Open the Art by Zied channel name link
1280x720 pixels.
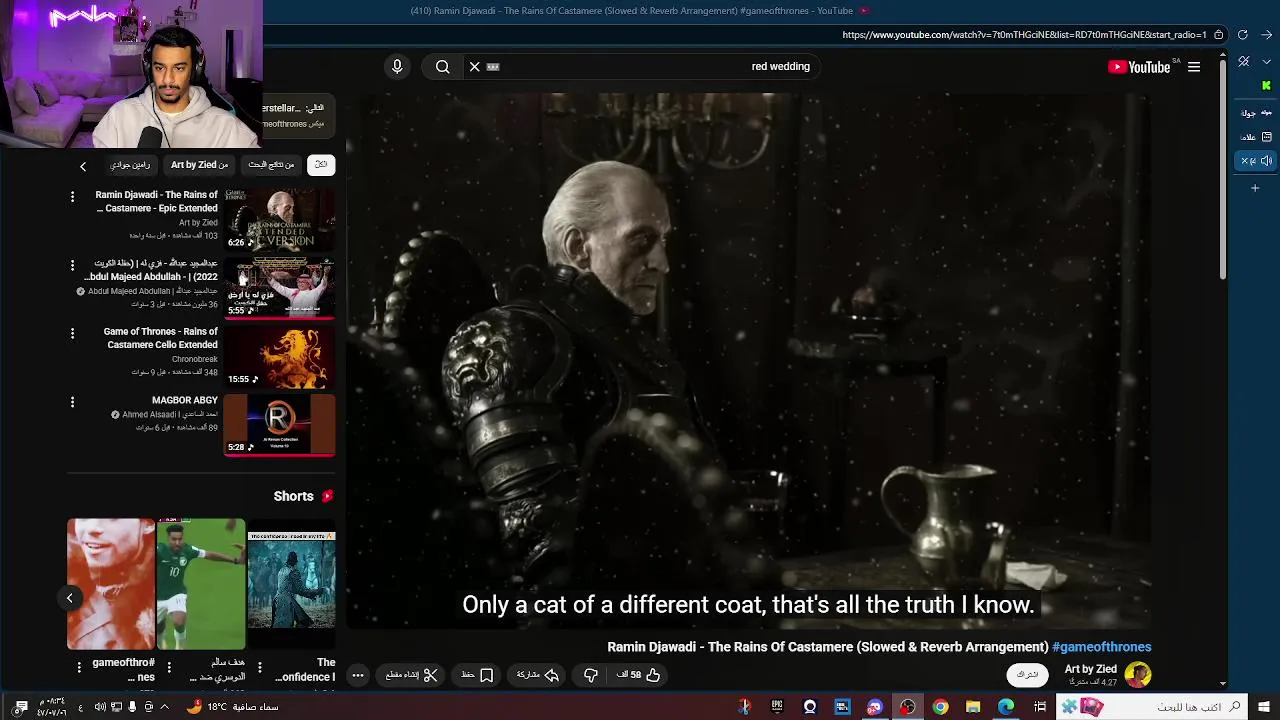coord(1090,669)
